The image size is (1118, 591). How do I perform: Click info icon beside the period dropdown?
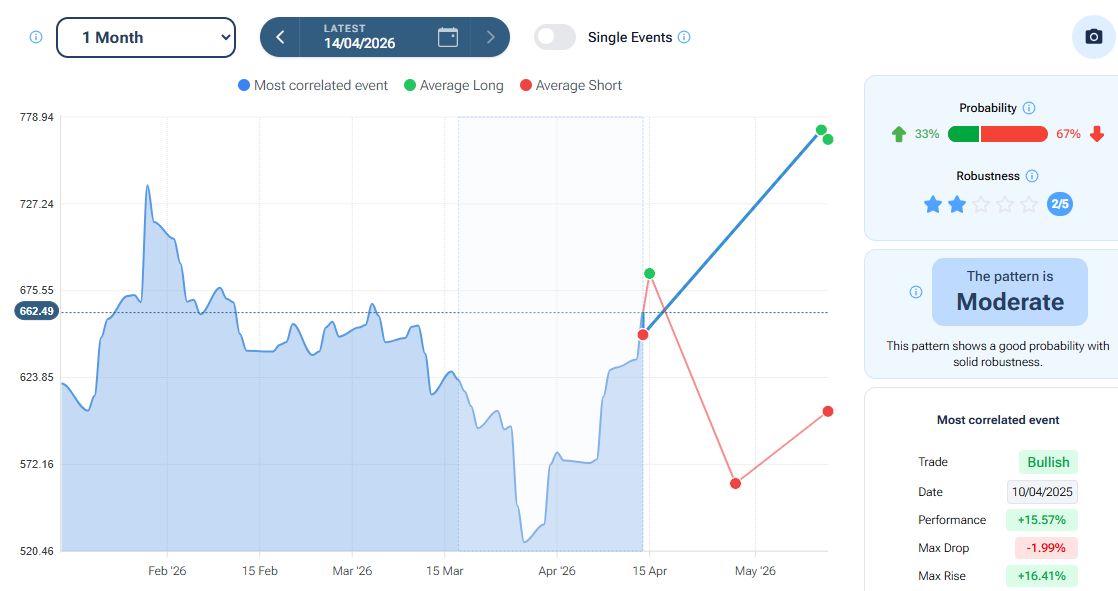(x=36, y=37)
